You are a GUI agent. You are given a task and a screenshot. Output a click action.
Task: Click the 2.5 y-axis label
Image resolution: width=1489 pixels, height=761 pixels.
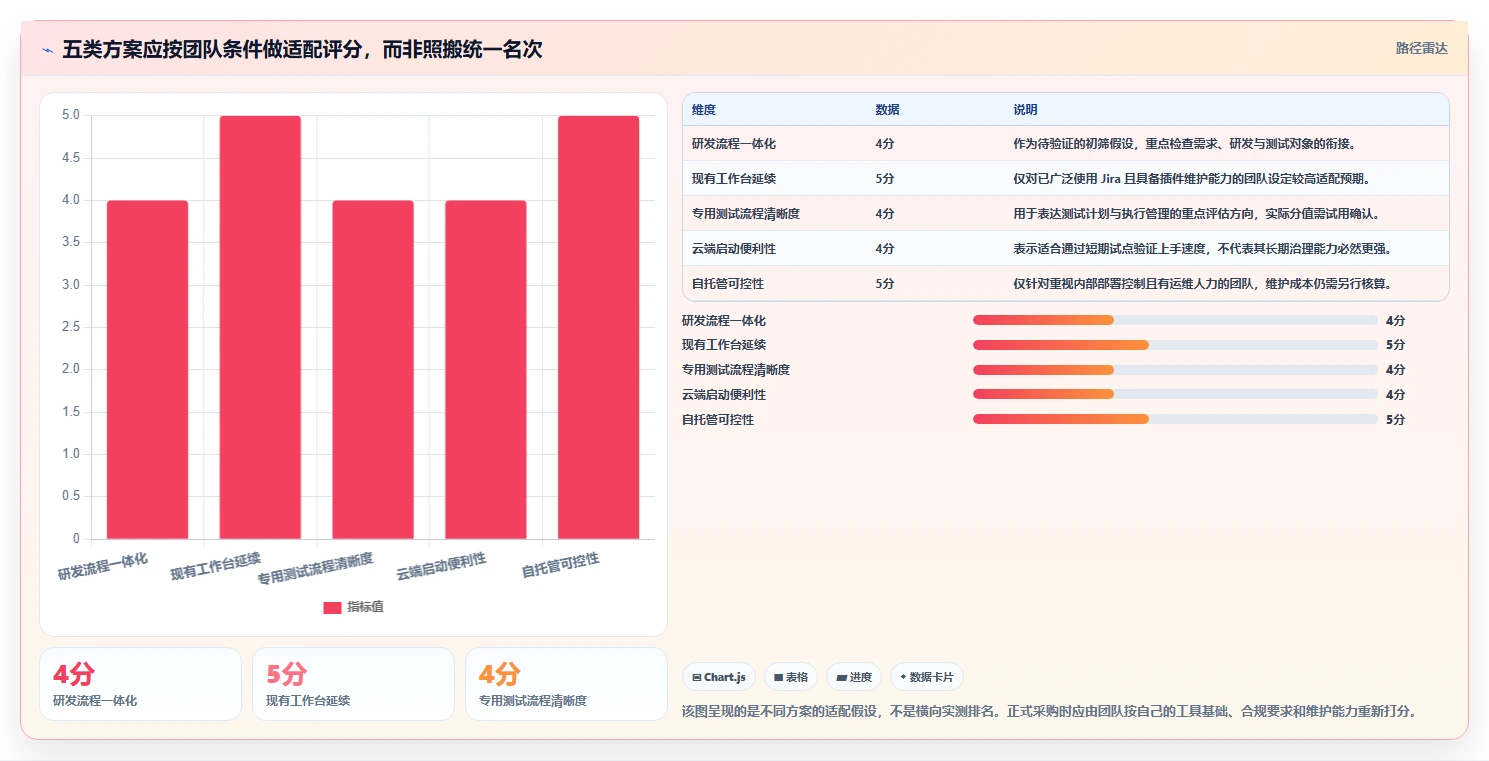tap(71, 327)
